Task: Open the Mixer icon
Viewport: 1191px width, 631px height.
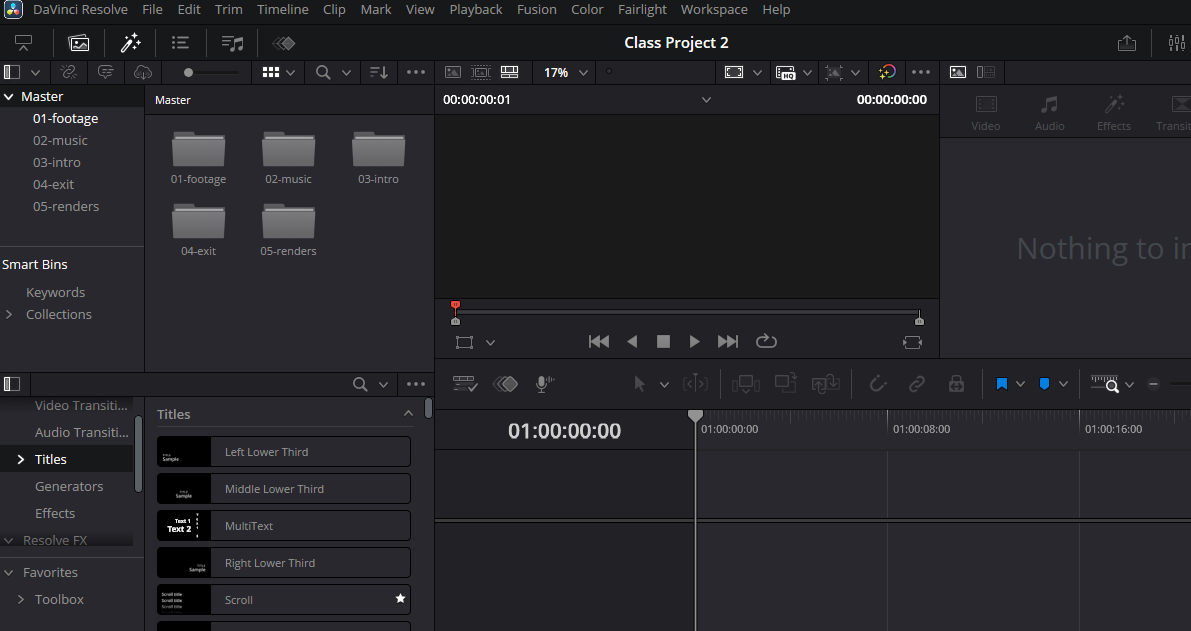Action: [1176, 43]
